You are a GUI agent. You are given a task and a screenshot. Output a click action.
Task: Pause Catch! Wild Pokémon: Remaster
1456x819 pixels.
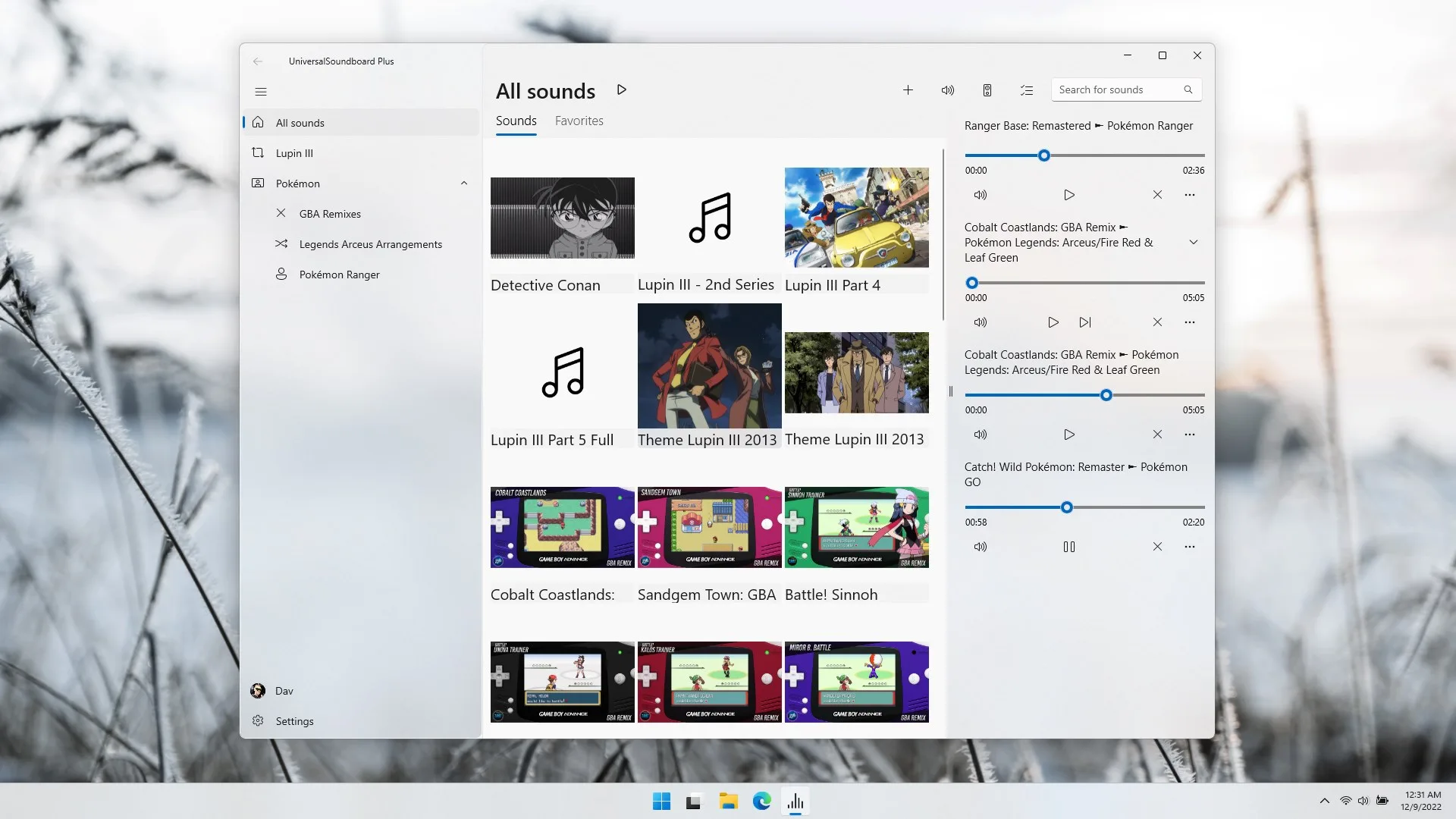(1069, 547)
